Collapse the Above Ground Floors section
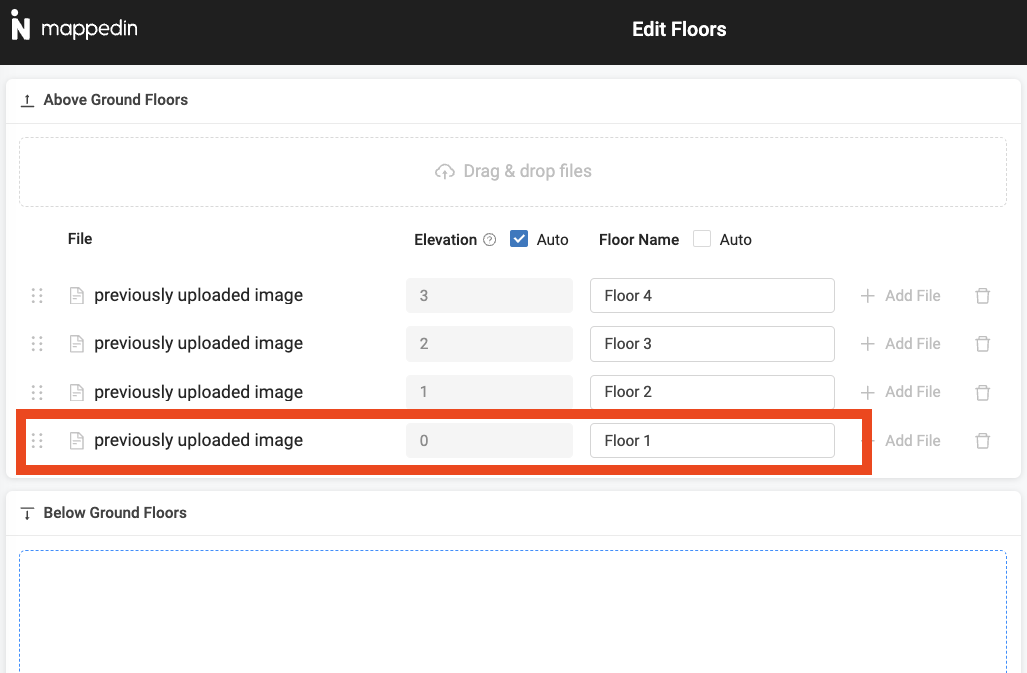Image resolution: width=1027 pixels, height=673 pixels. click(27, 100)
